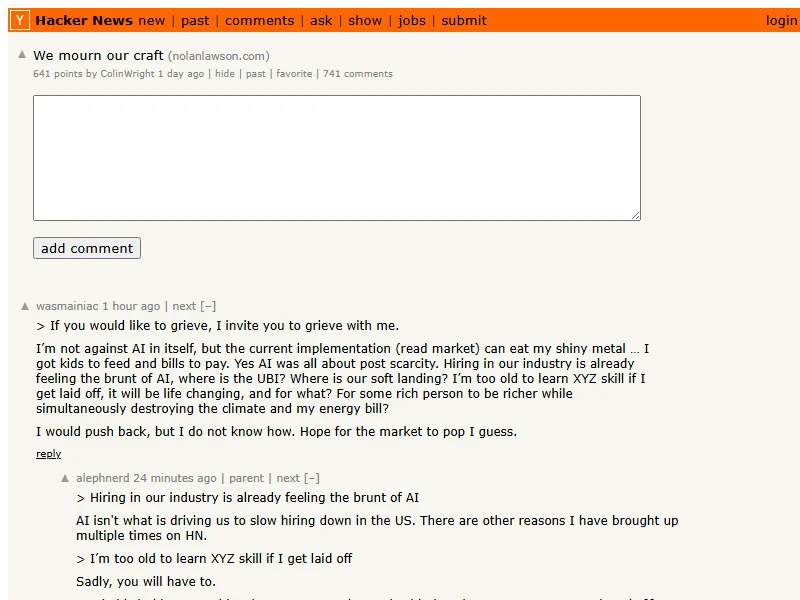This screenshot has width=800, height=600.
Task: Collapse wasmainiac's comment thread
Action: pyautogui.click(x=208, y=307)
